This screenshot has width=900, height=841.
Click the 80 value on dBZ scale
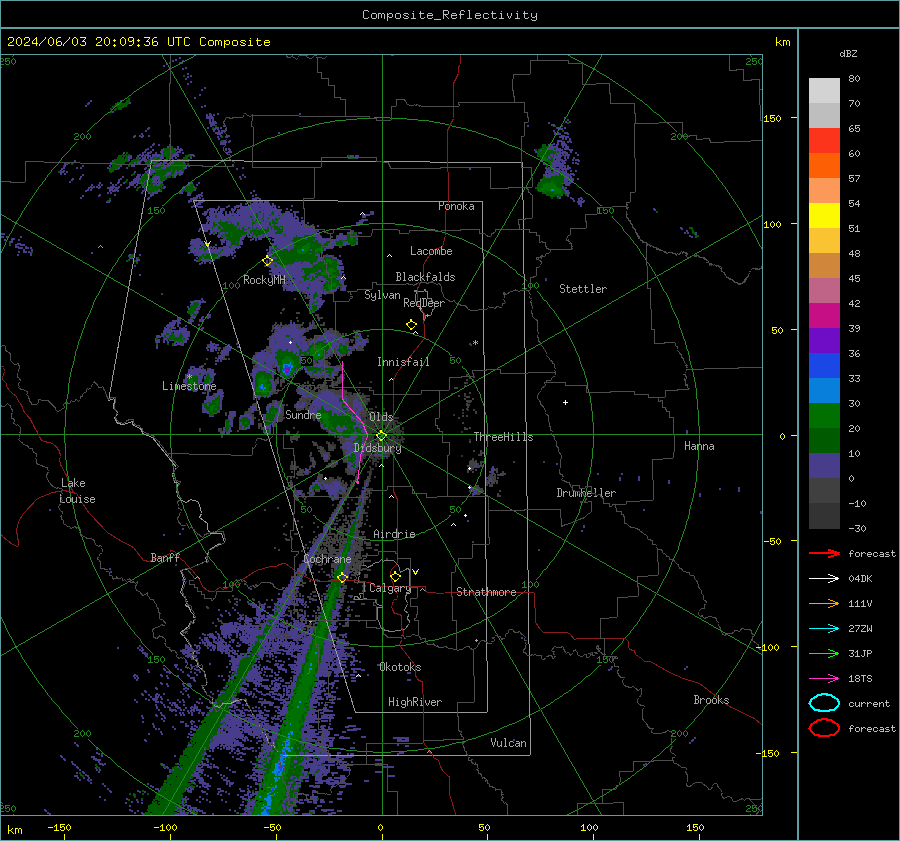854,79
